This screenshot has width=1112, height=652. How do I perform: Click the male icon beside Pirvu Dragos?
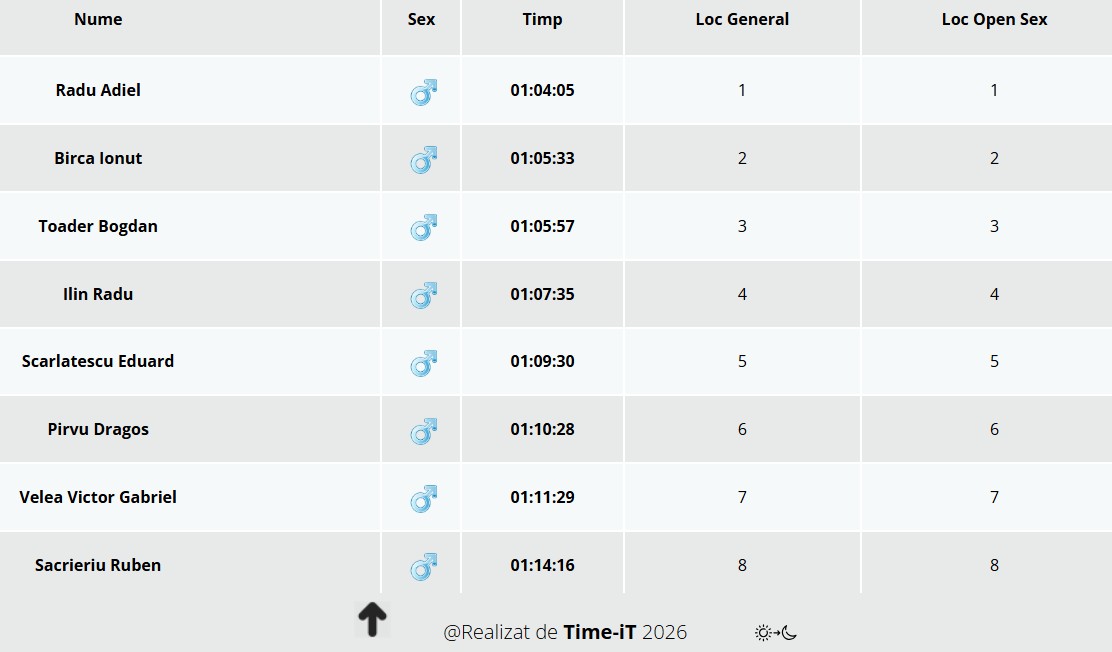pos(423,431)
